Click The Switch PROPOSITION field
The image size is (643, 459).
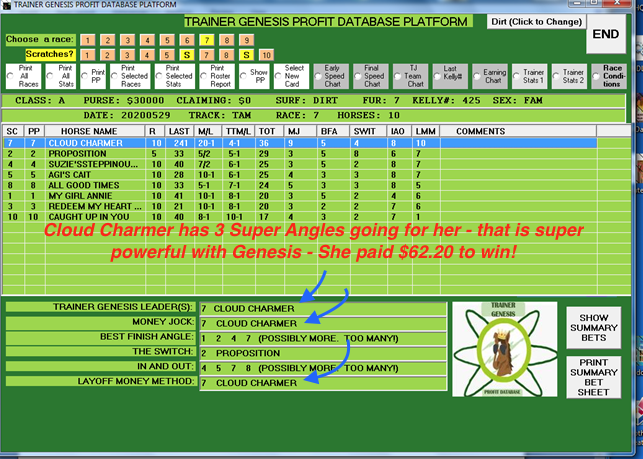(x=323, y=353)
